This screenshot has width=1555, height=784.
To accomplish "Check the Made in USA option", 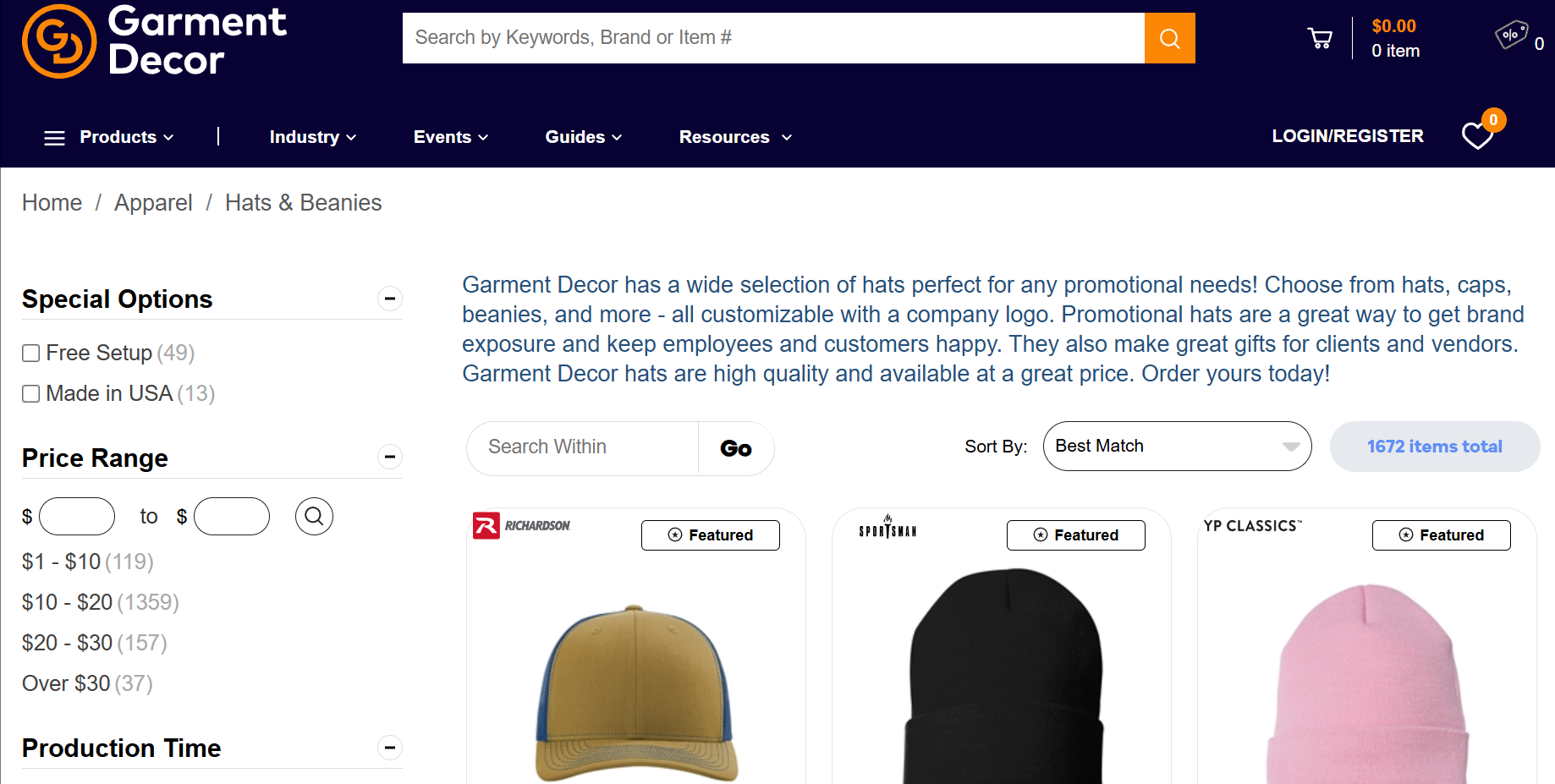I will (31, 394).
